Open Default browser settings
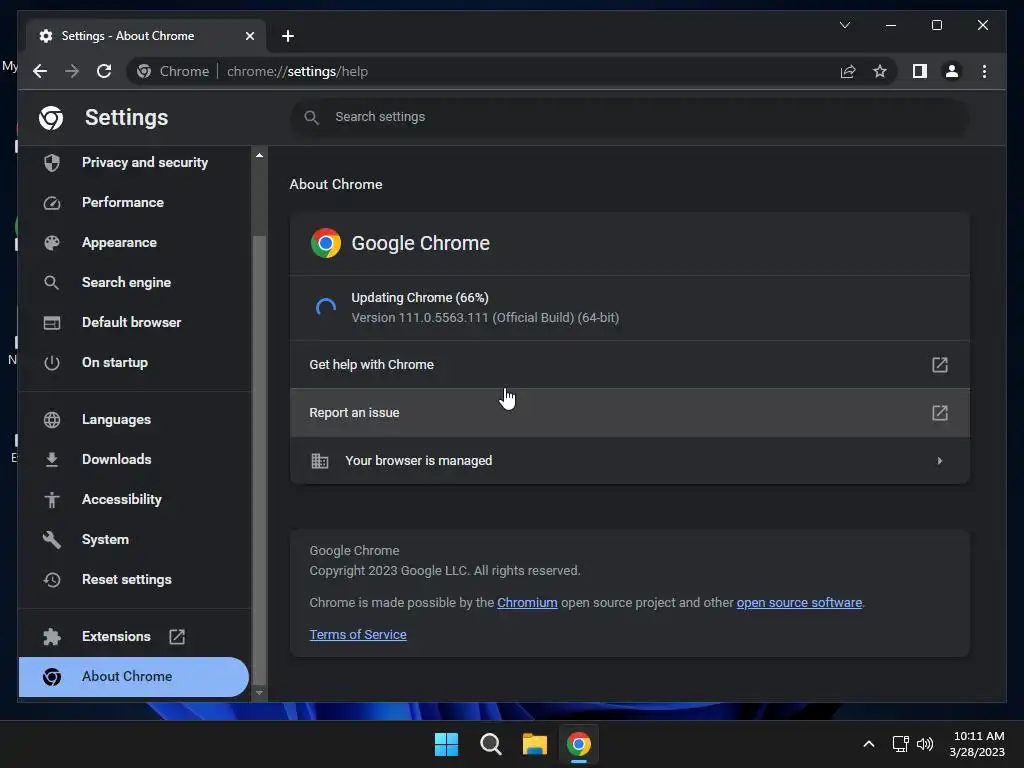This screenshot has width=1024, height=768. [131, 323]
